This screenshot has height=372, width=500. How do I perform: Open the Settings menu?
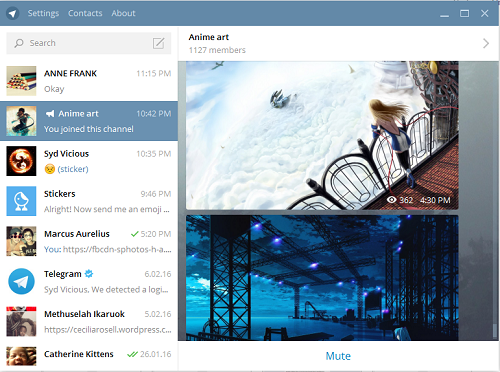[x=43, y=13]
